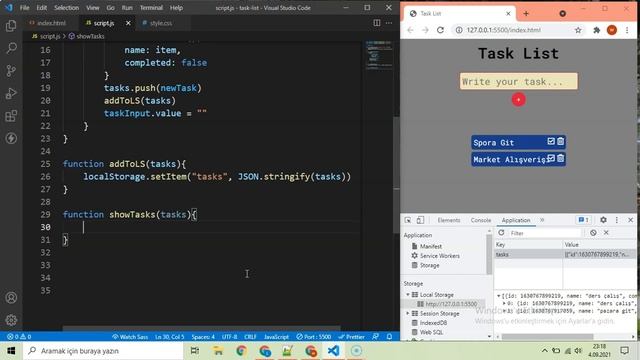This screenshot has height=360, width=640.
Task: Activate DevTools inspect element picker
Action: 407,220
